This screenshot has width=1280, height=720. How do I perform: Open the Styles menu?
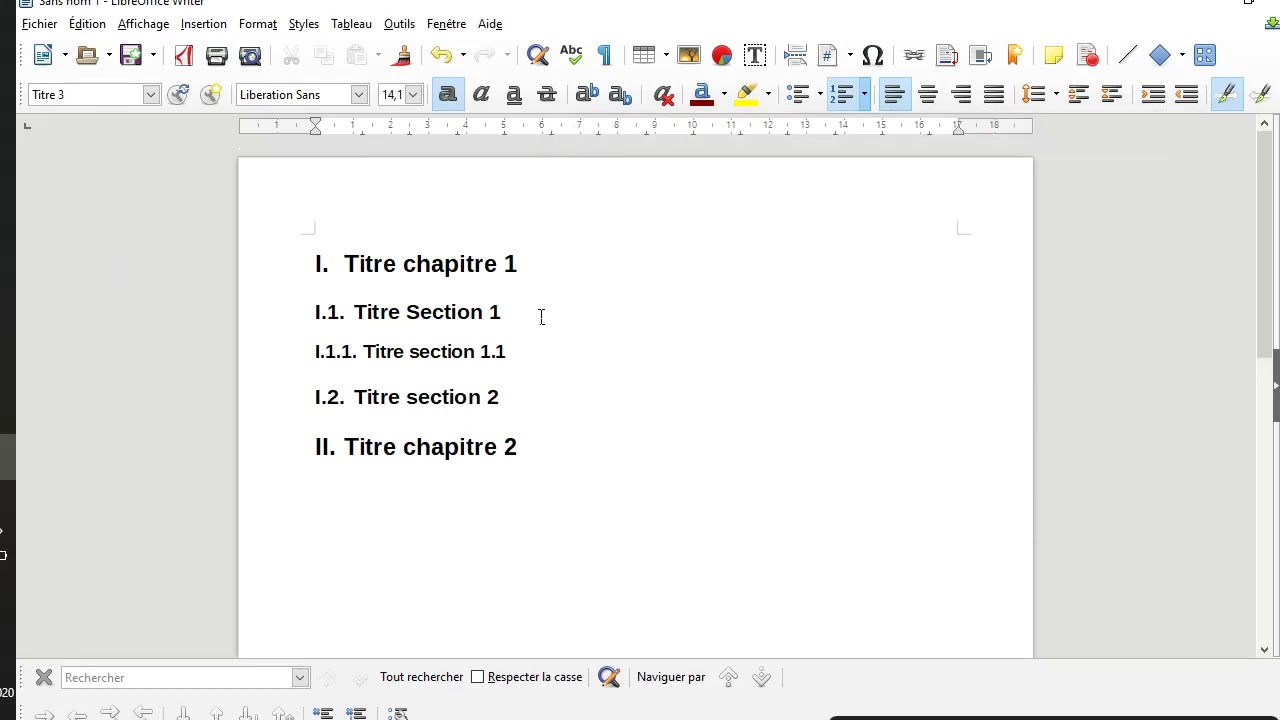click(x=304, y=24)
